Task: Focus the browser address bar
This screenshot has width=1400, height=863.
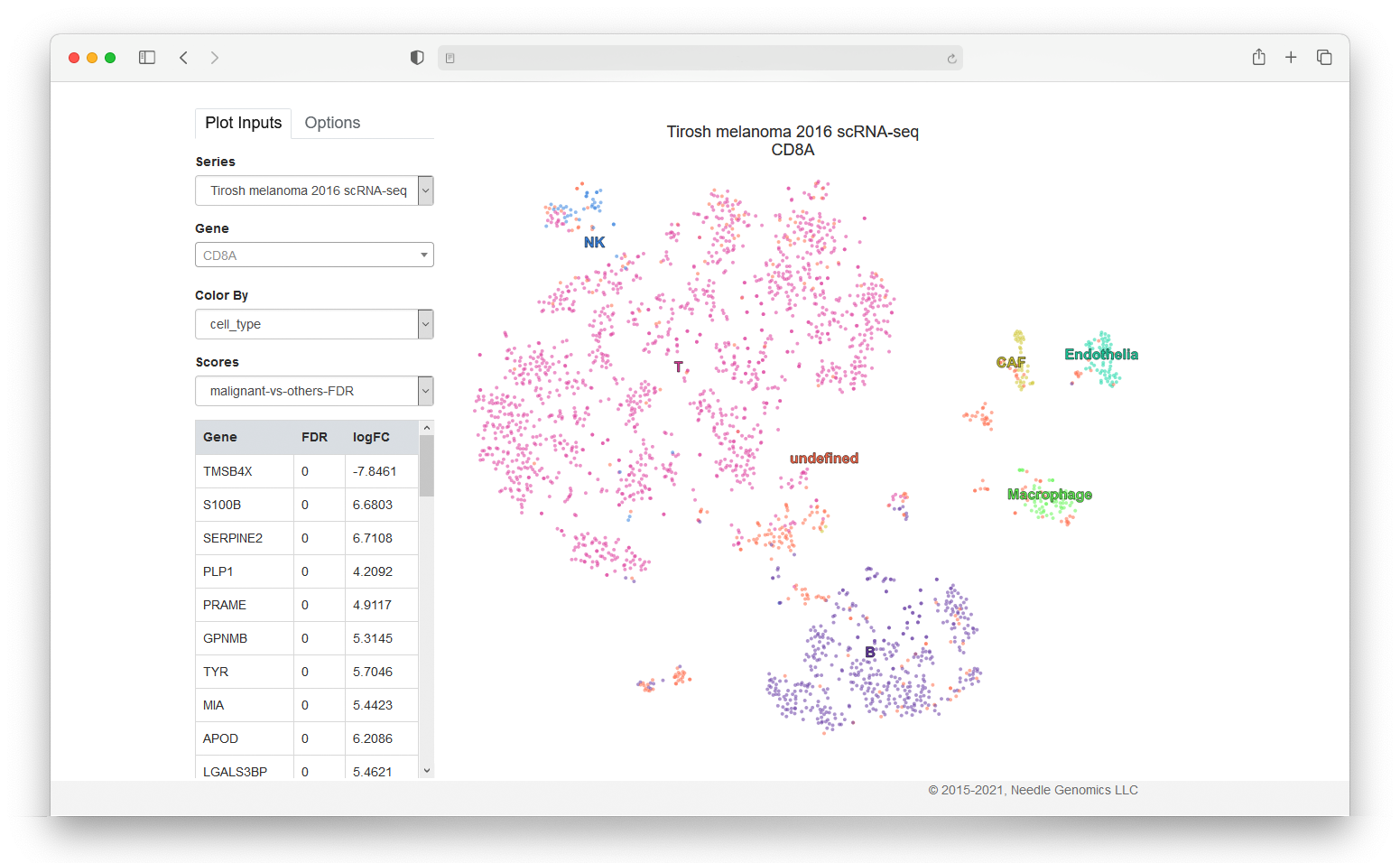Action: tap(700, 58)
